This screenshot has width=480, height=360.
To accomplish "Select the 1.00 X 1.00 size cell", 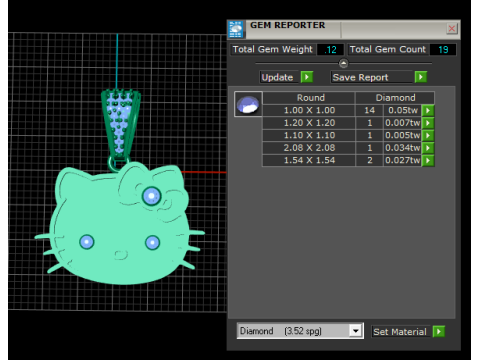I will [309, 110].
